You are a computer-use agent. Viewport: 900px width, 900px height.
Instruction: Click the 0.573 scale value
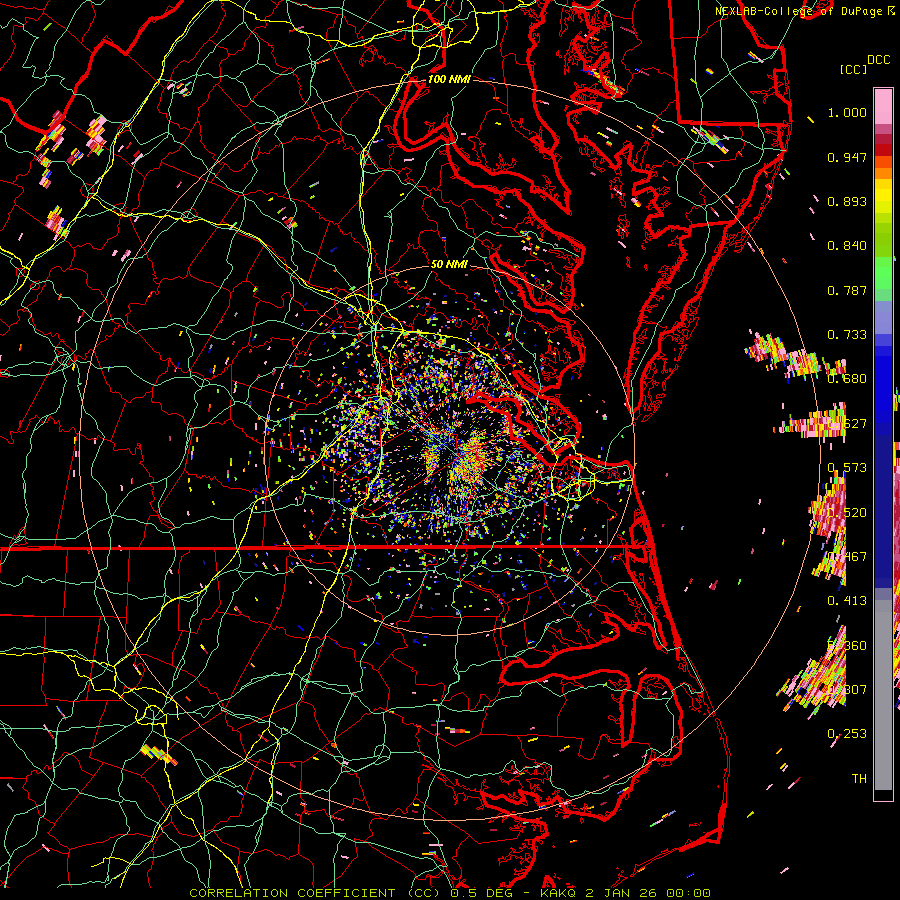pos(847,468)
